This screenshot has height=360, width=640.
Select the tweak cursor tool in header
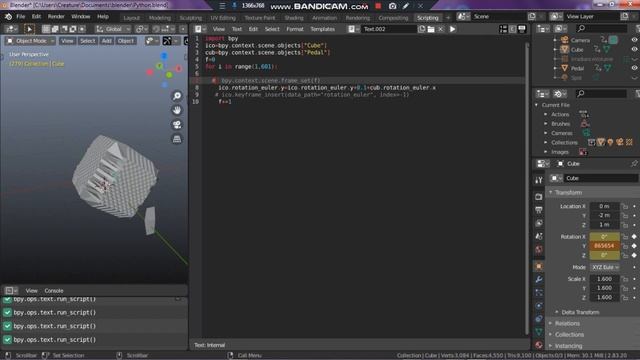tap(29, 29)
